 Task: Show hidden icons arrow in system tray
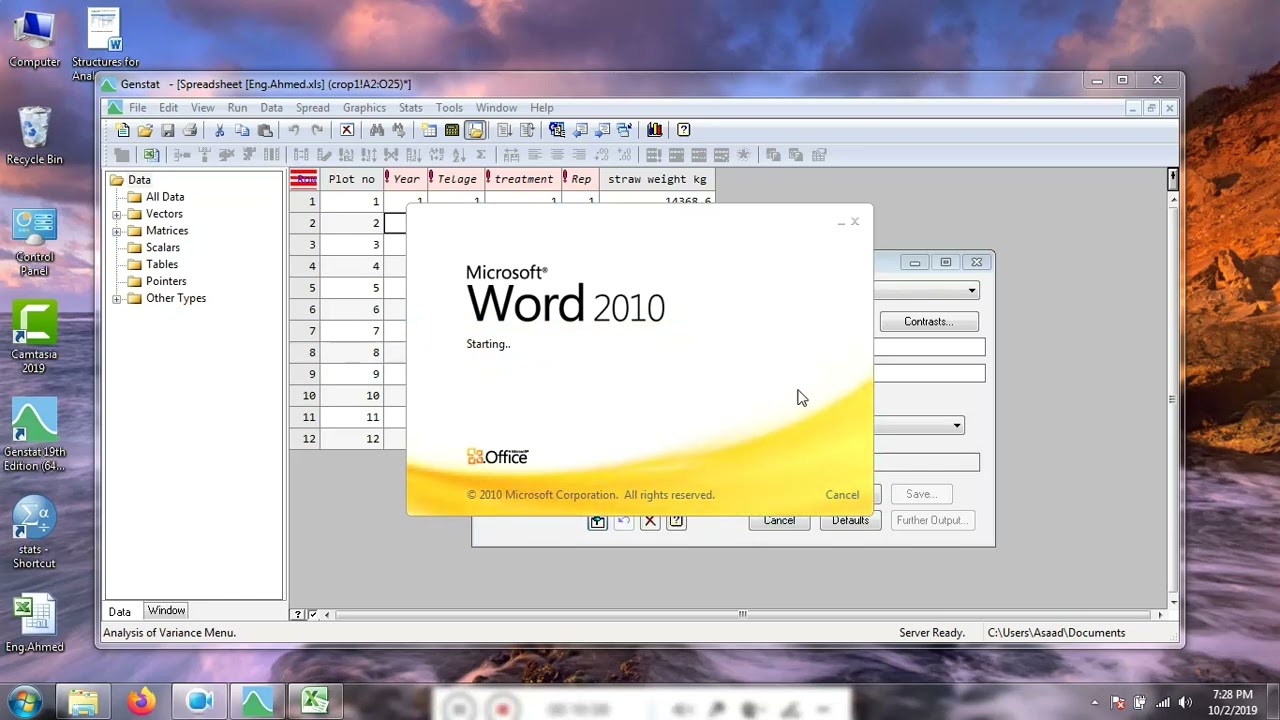click(1095, 702)
